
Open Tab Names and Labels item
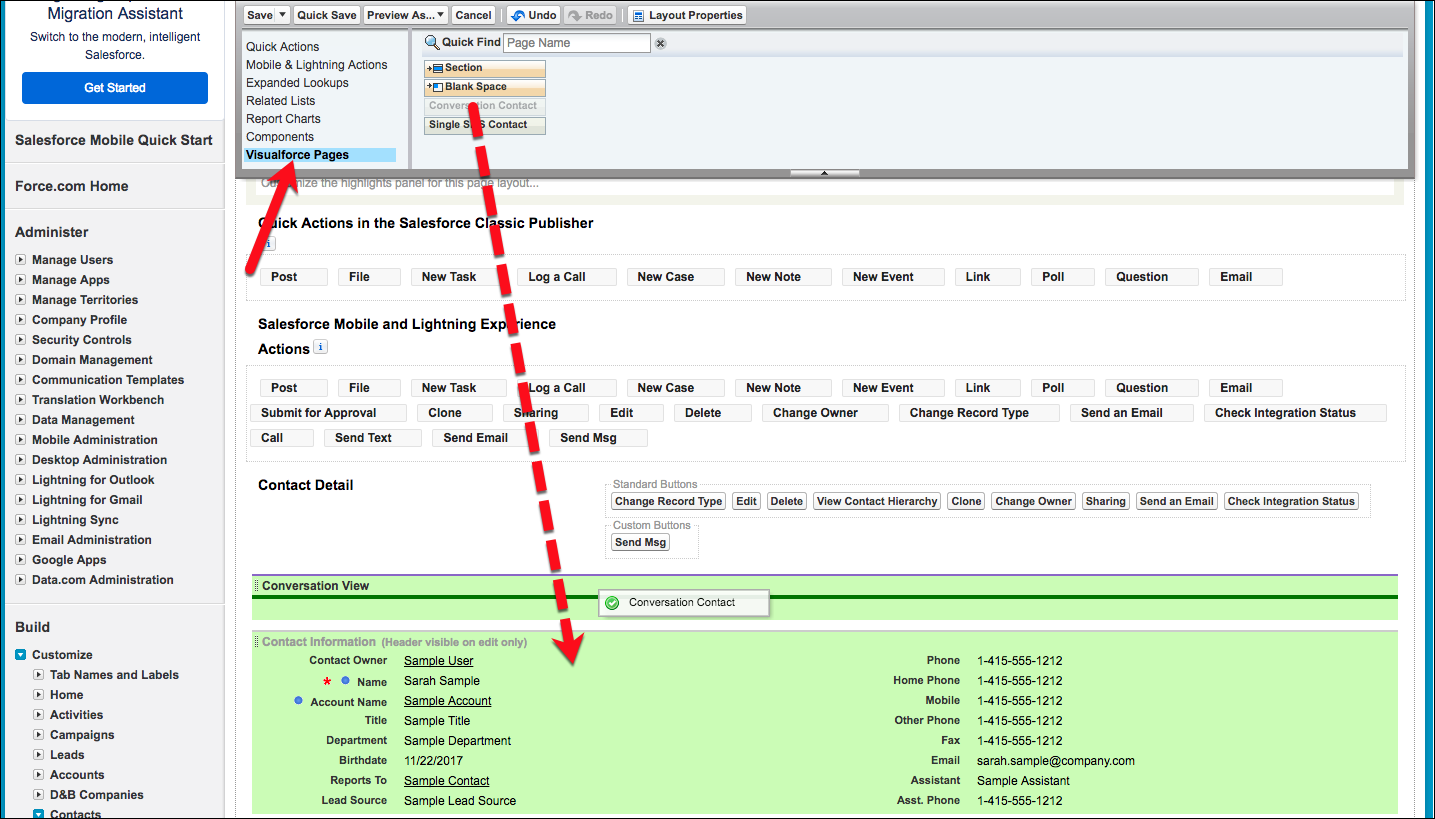click(114, 675)
